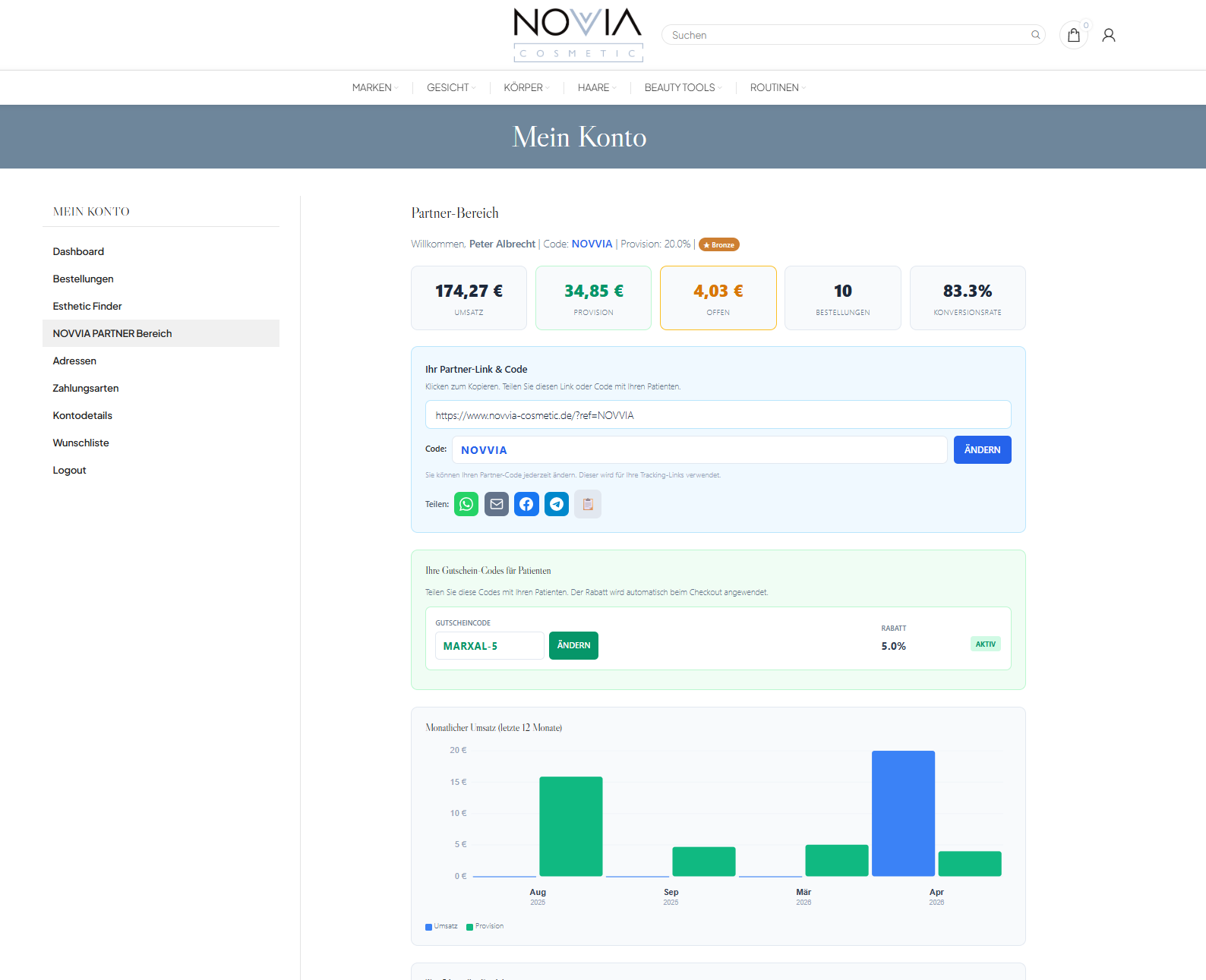Expand the HAARE menu

597,88
